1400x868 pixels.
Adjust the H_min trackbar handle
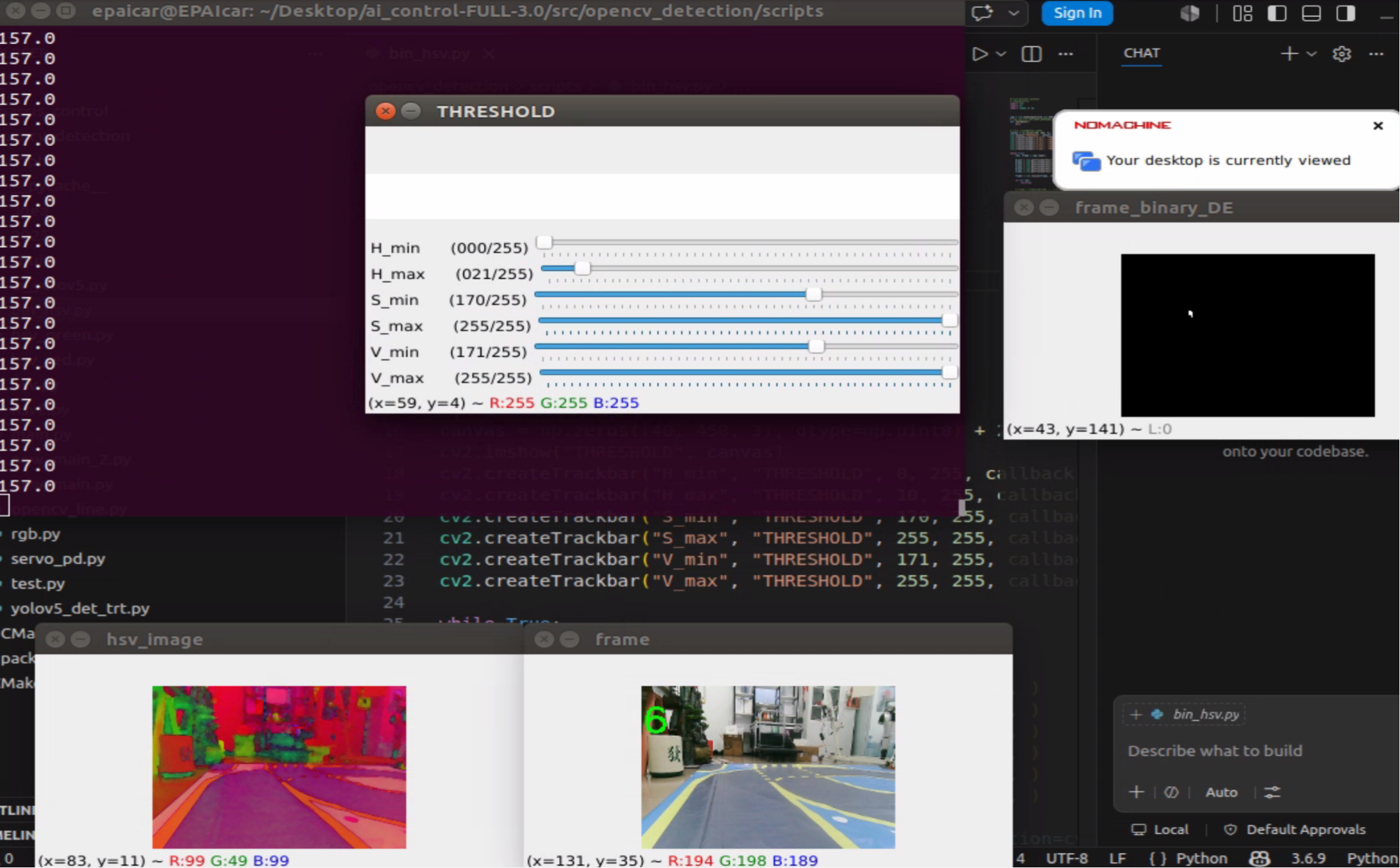click(544, 242)
